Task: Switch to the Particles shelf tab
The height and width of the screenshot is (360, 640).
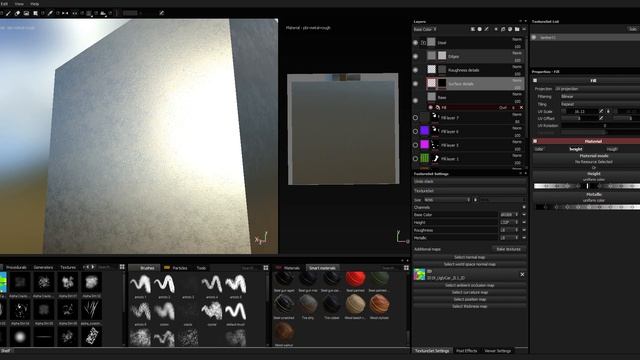Action: point(176,268)
